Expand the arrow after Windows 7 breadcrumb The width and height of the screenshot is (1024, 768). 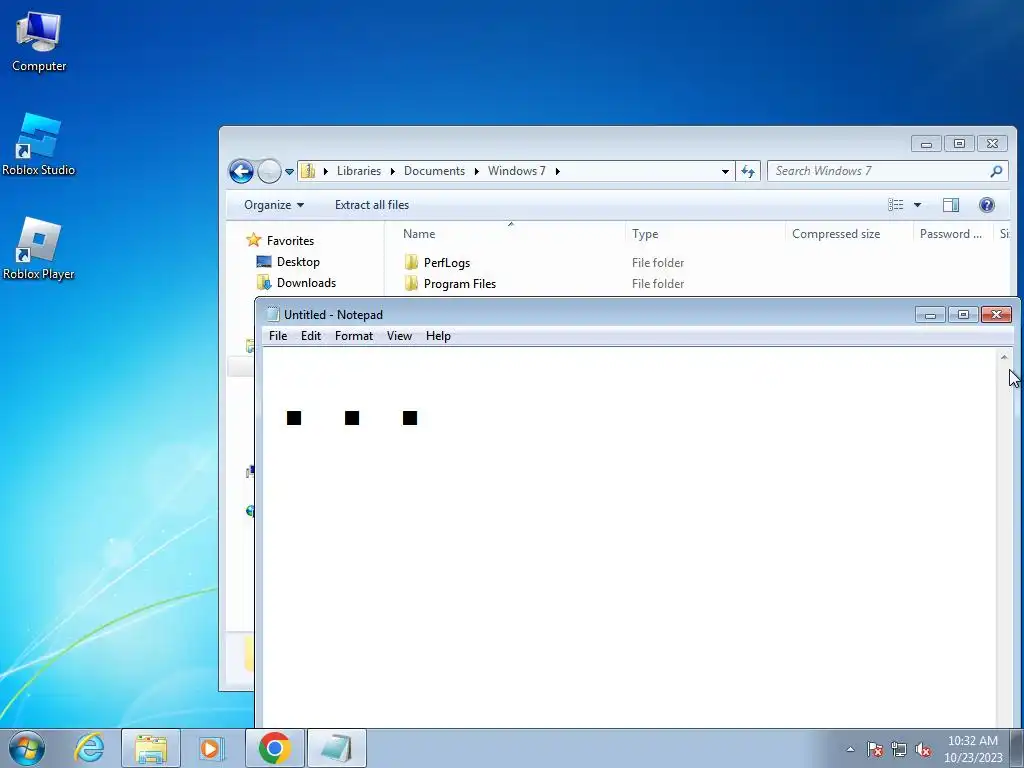[x=558, y=171]
